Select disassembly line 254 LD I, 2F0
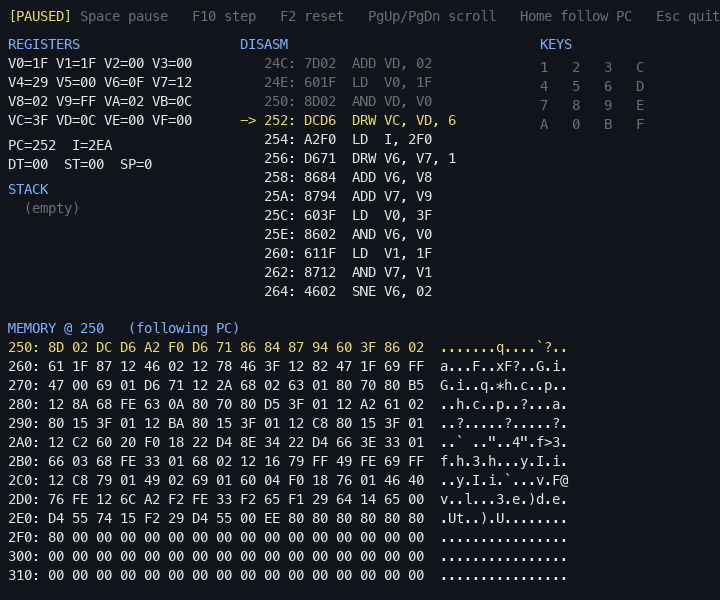 (x=348, y=139)
